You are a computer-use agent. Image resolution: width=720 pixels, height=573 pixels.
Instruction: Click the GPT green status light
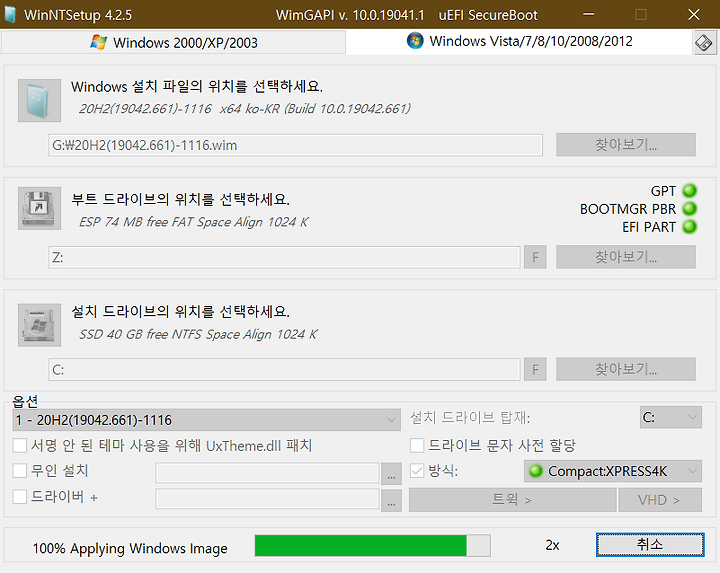[x=690, y=191]
